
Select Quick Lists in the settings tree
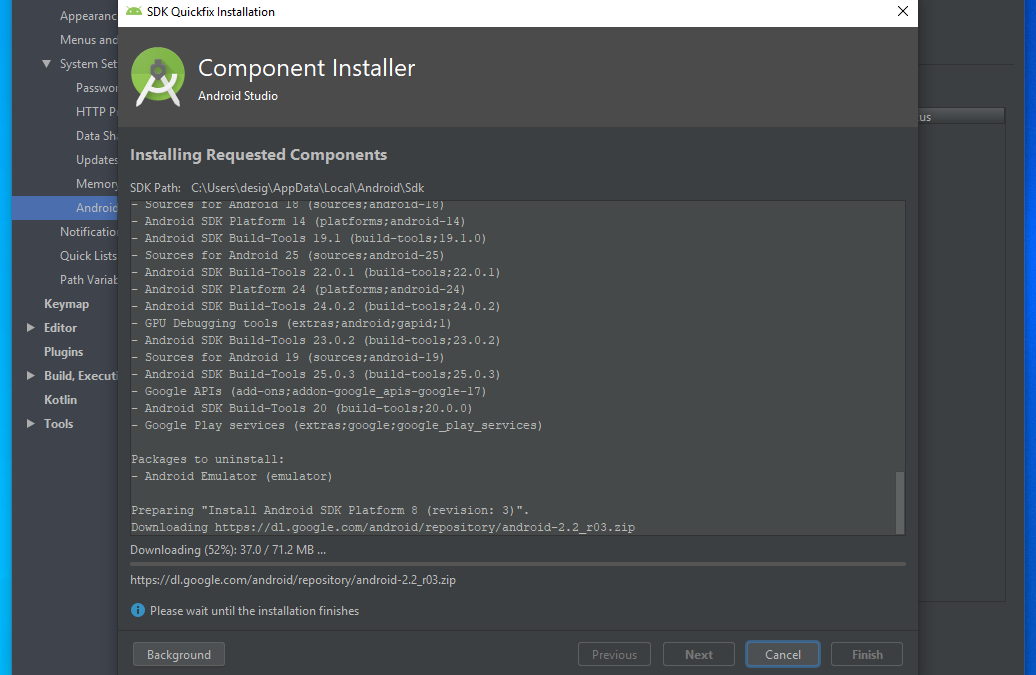pyautogui.click(x=89, y=256)
